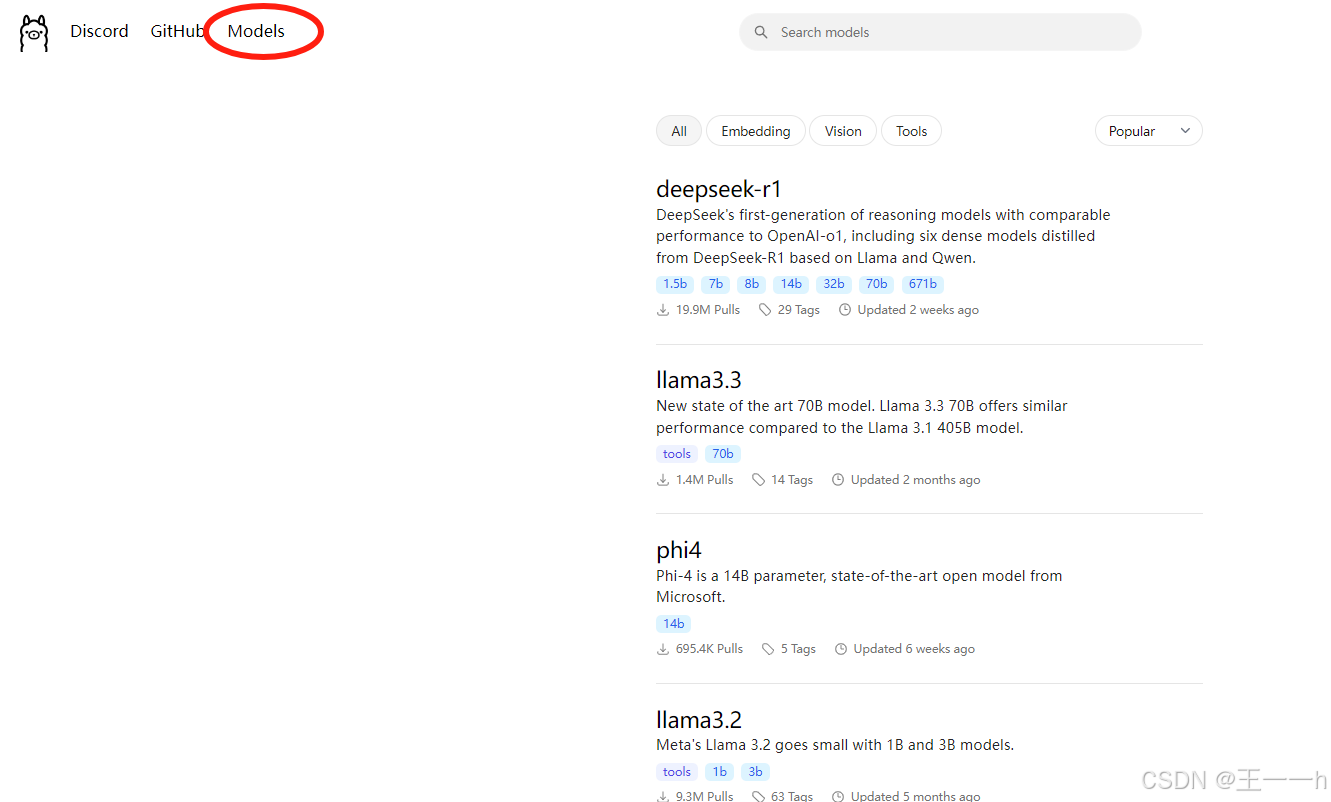Click the download icon beside 1.4M Pulls
The height and width of the screenshot is (802, 1331).
click(663, 480)
